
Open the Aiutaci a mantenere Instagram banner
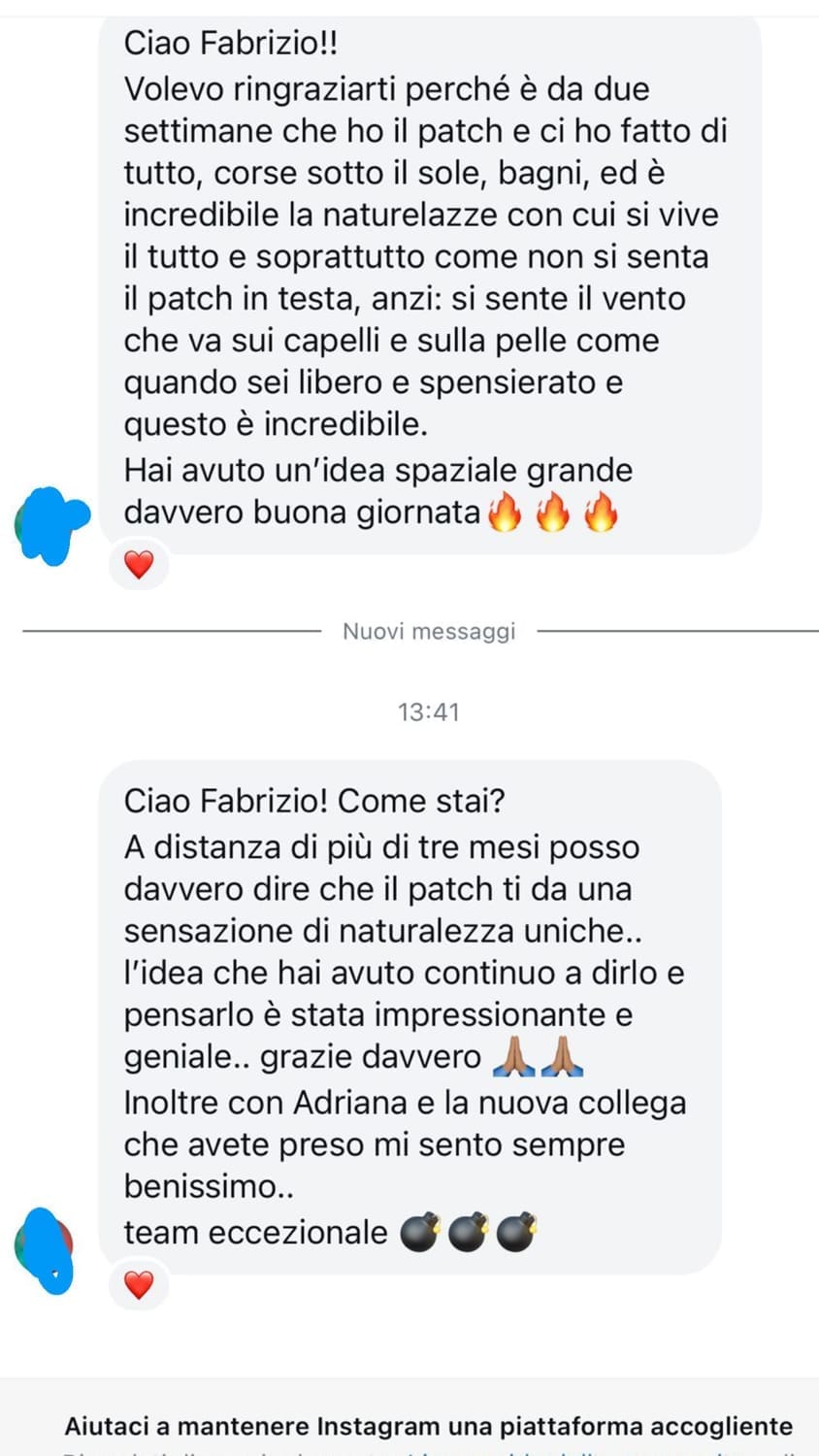[x=429, y=1426]
